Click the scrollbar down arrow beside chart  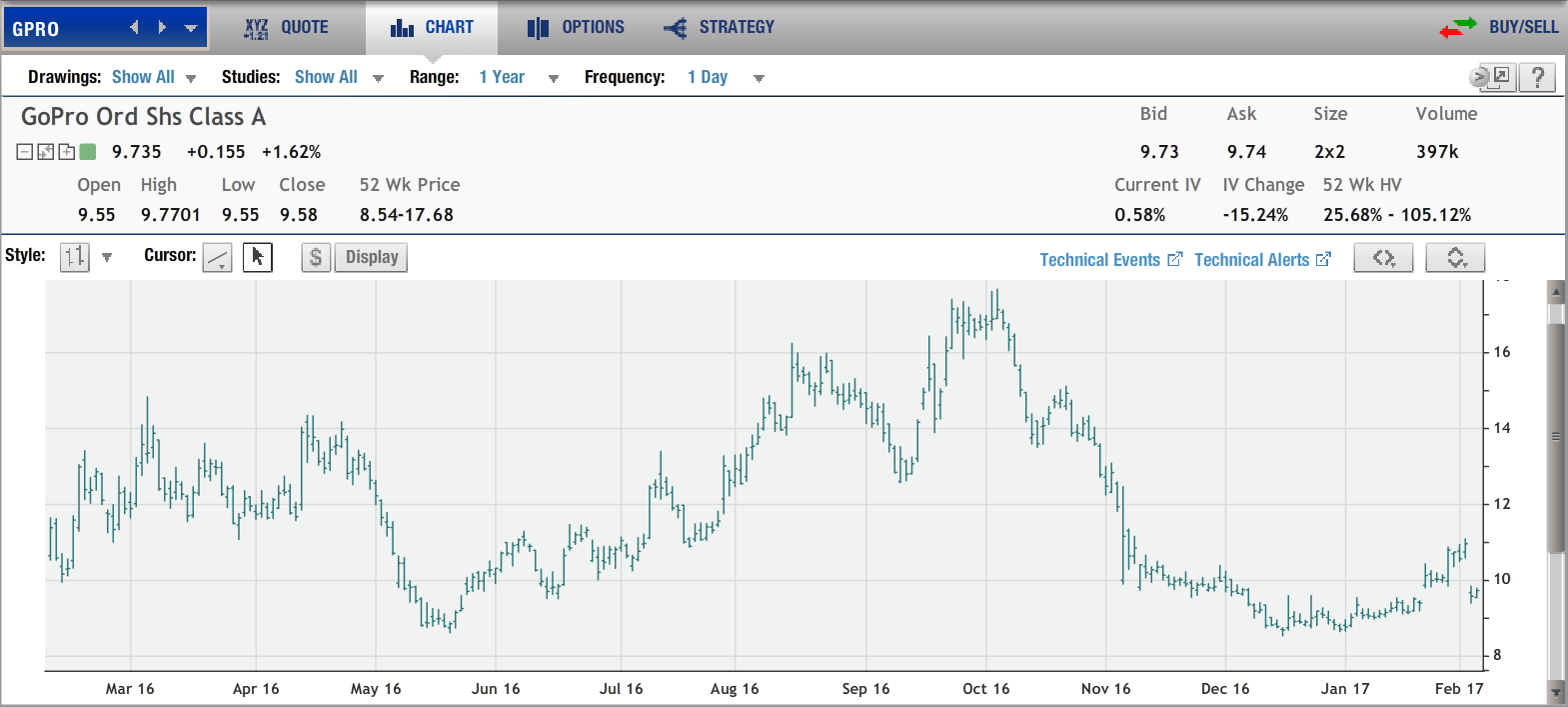click(1556, 691)
